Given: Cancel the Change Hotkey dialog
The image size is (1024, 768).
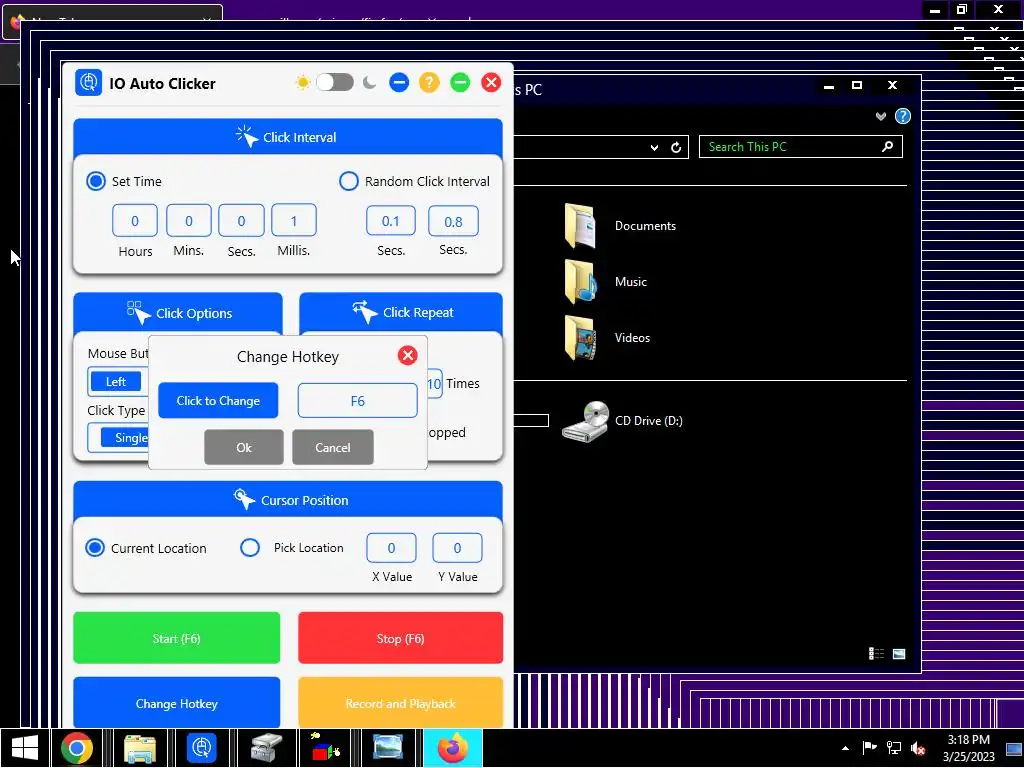Looking at the screenshot, I should [x=332, y=447].
